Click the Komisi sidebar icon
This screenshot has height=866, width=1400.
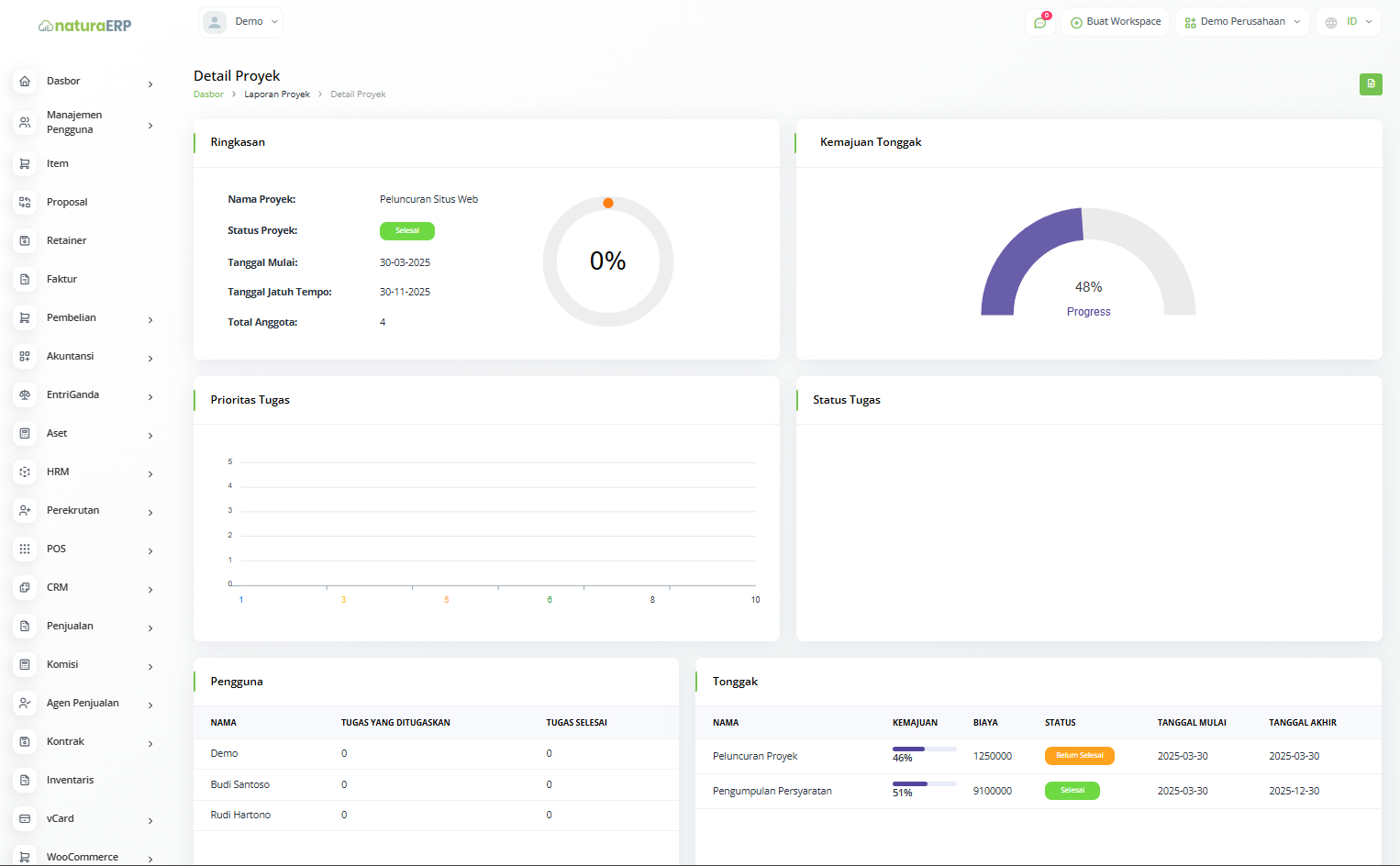click(x=25, y=665)
